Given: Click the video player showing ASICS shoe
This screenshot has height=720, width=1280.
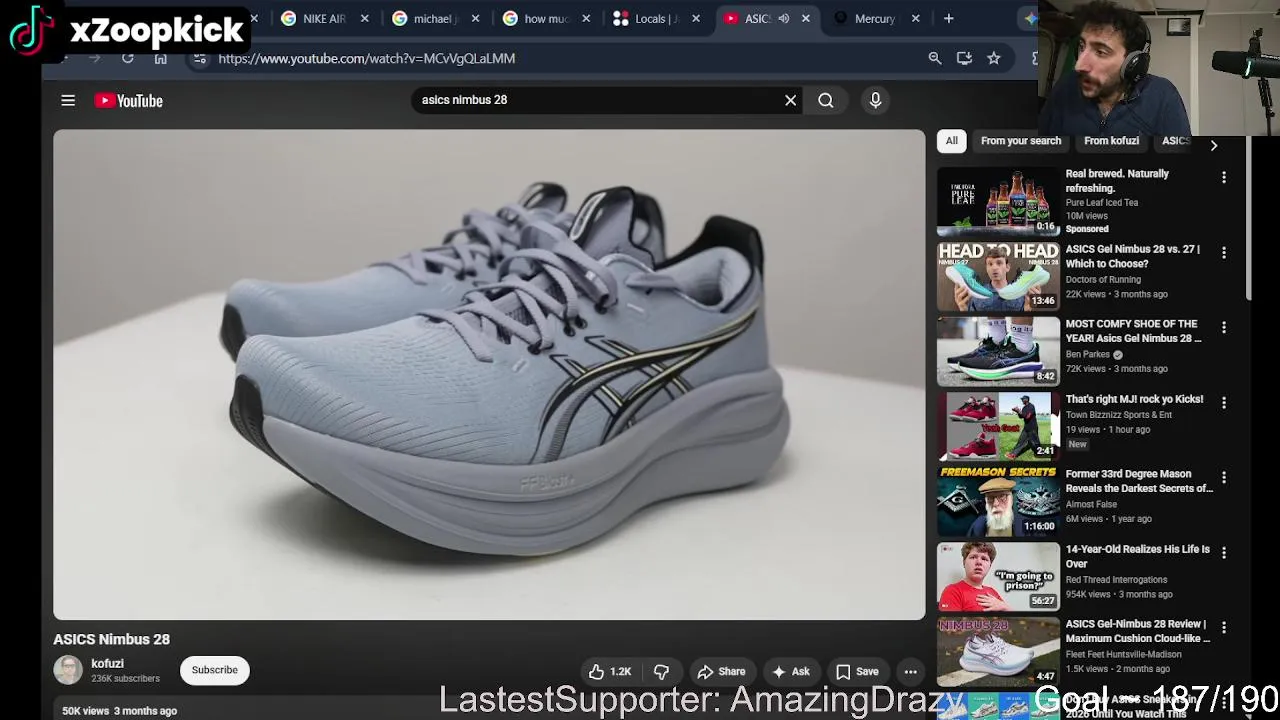Looking at the screenshot, I should (x=489, y=374).
